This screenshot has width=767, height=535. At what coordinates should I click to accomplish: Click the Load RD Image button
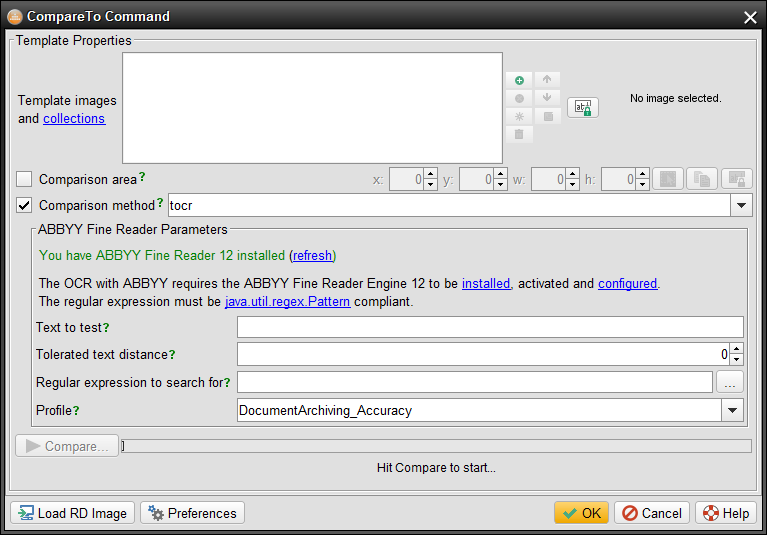(x=72, y=513)
